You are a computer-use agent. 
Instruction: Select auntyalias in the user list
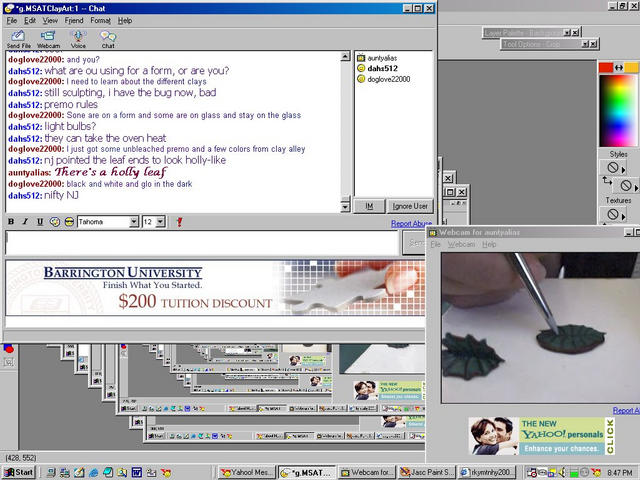(x=382, y=58)
